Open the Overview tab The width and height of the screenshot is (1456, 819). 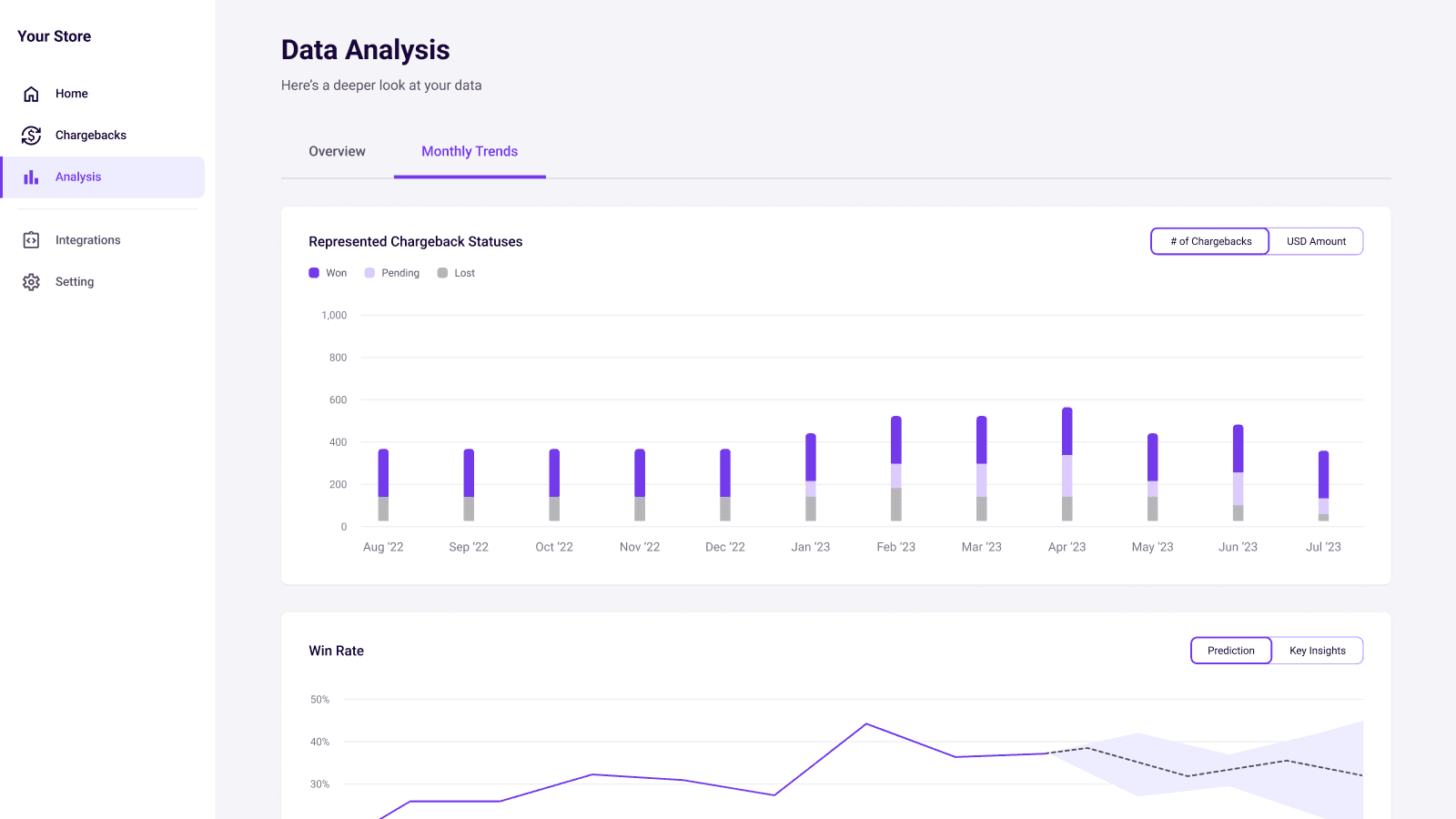tap(337, 152)
